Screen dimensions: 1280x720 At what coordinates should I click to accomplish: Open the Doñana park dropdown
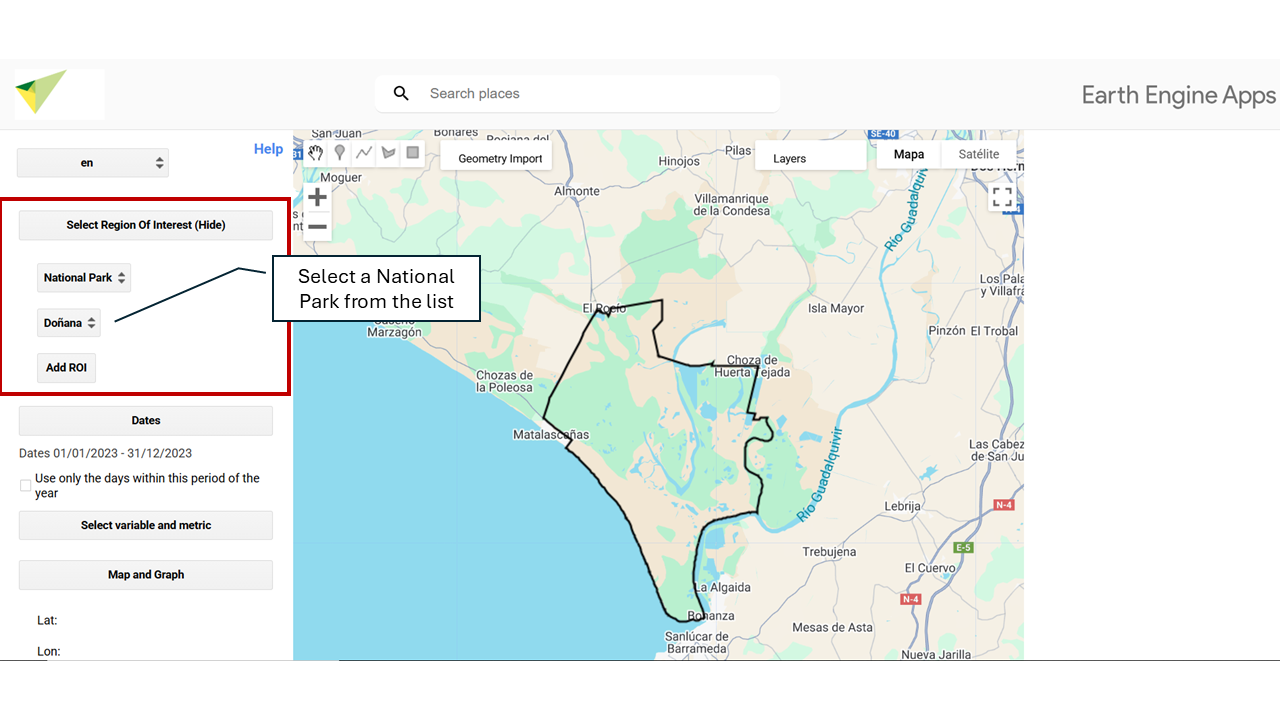coord(69,323)
